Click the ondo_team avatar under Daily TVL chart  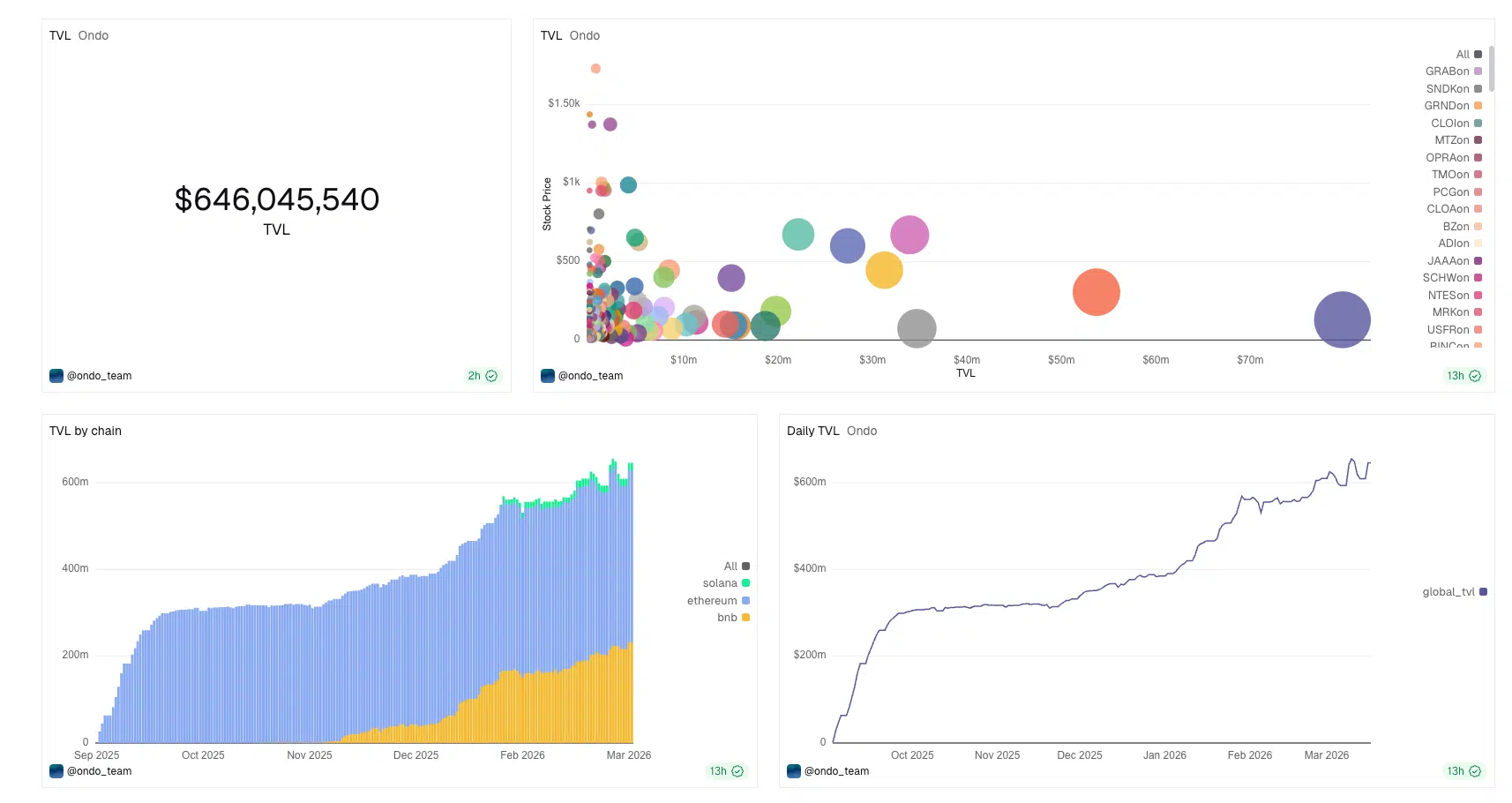point(794,771)
